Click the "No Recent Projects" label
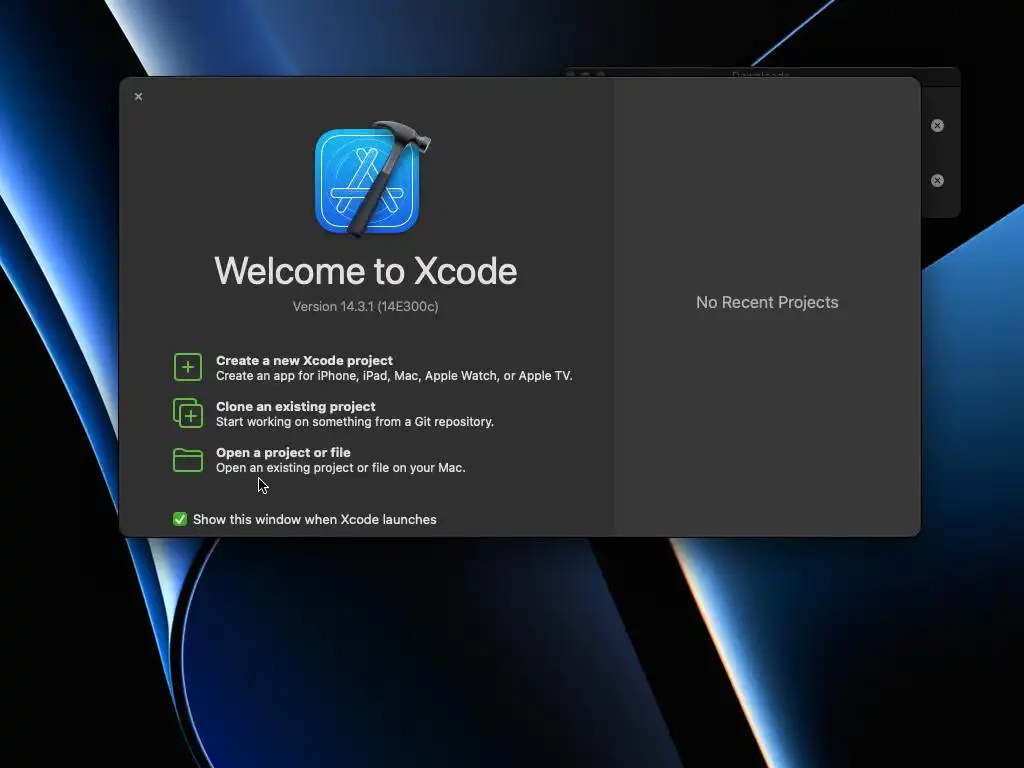 pyautogui.click(x=767, y=302)
